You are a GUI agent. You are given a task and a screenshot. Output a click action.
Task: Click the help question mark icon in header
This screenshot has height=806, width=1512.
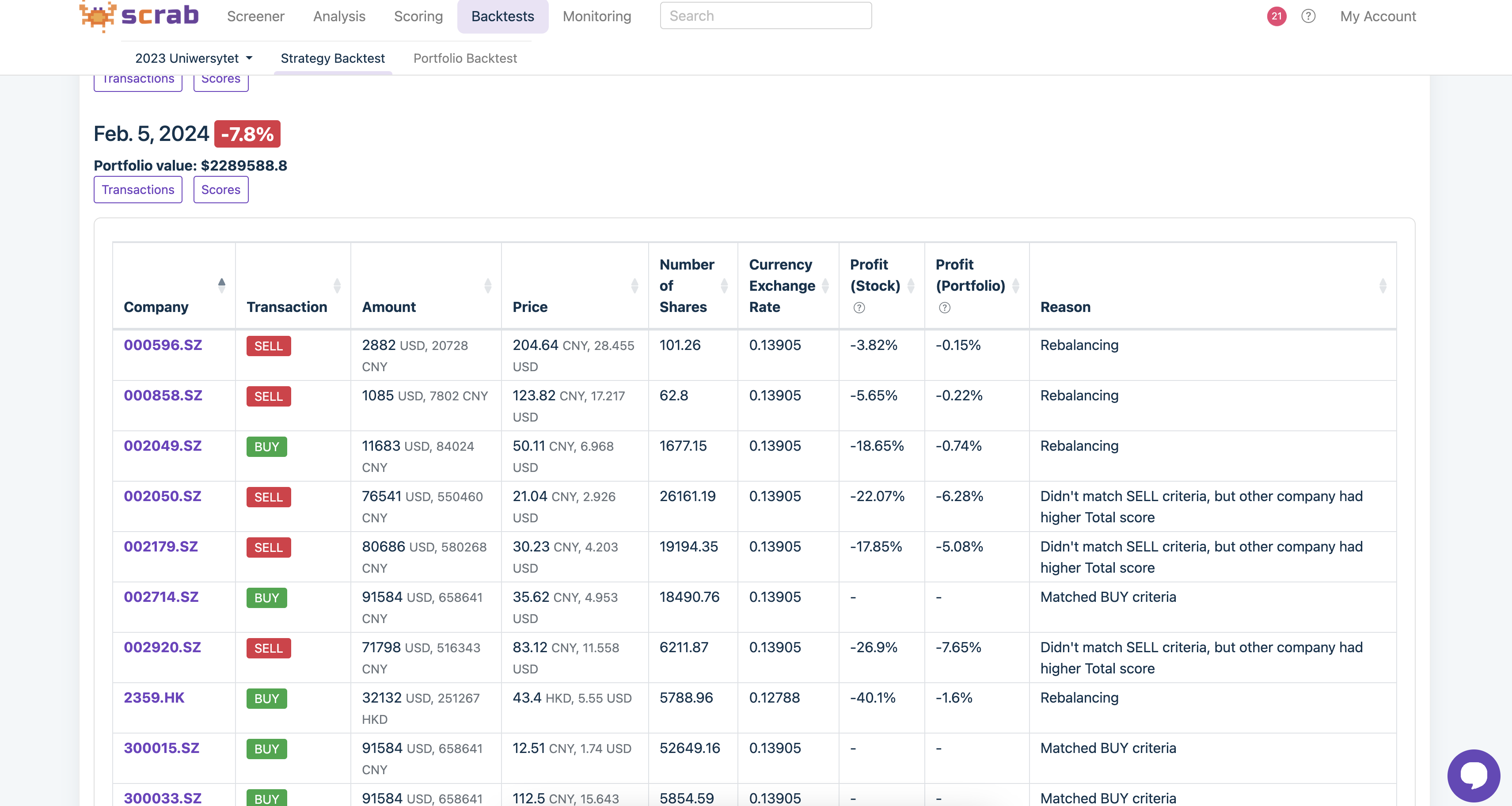tap(1308, 16)
